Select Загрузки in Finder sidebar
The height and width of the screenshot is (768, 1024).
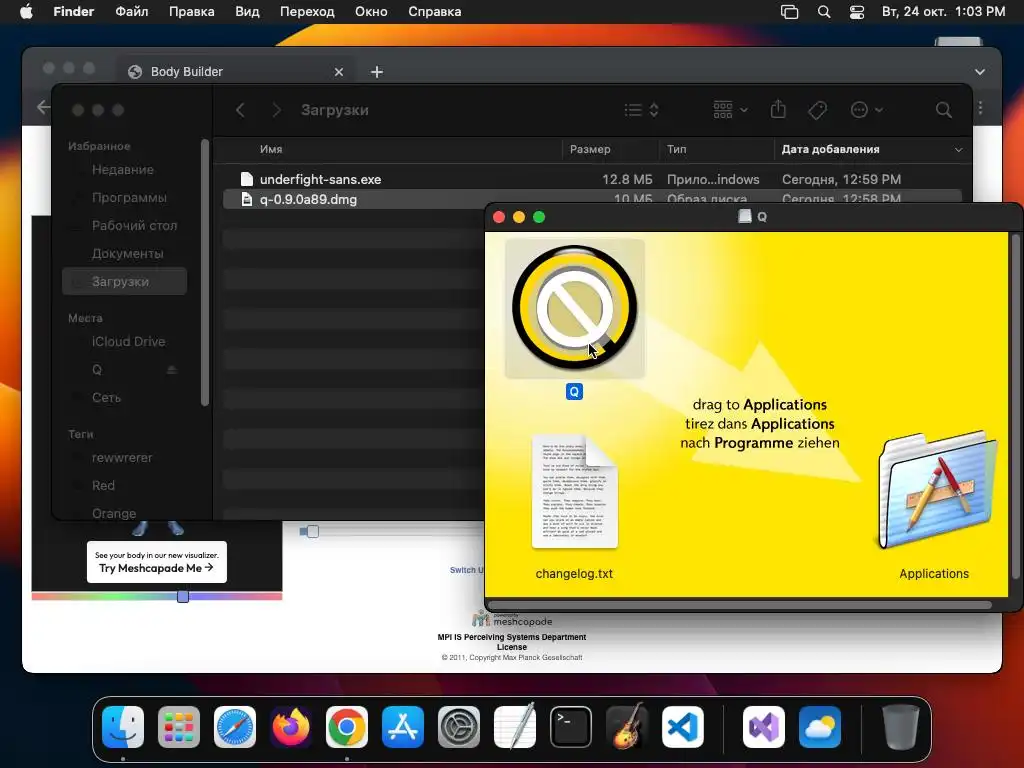(x=124, y=281)
